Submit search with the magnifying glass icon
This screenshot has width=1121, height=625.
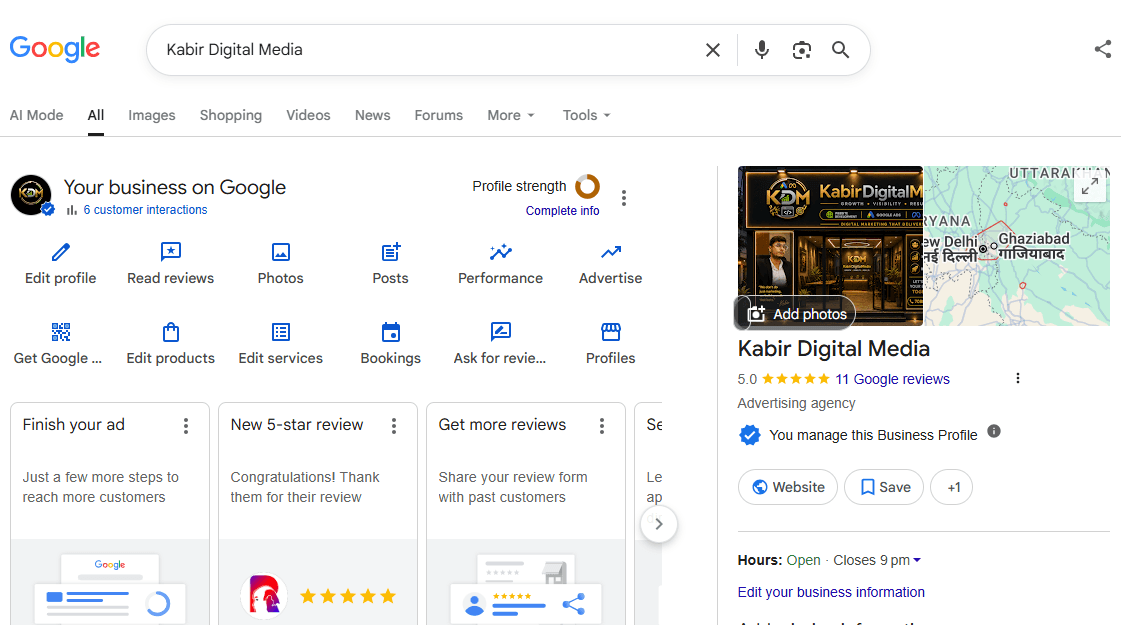tap(841, 50)
